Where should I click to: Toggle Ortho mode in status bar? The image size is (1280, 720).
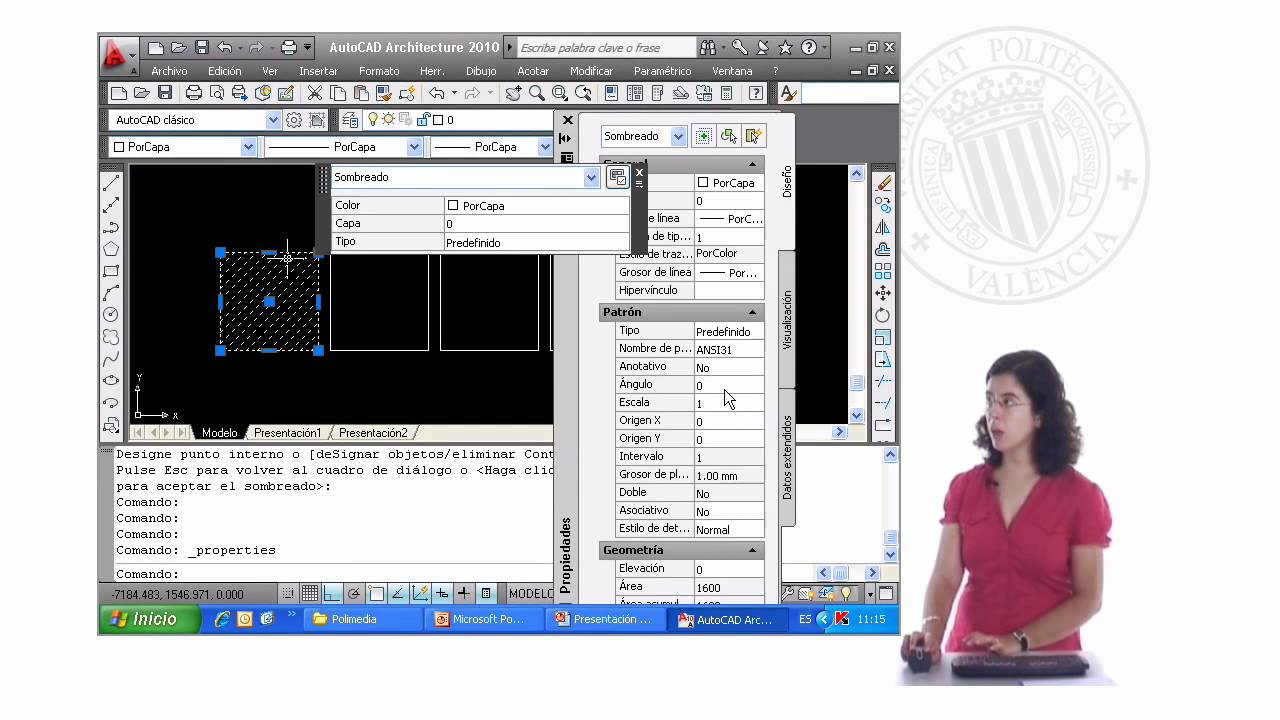pos(332,593)
